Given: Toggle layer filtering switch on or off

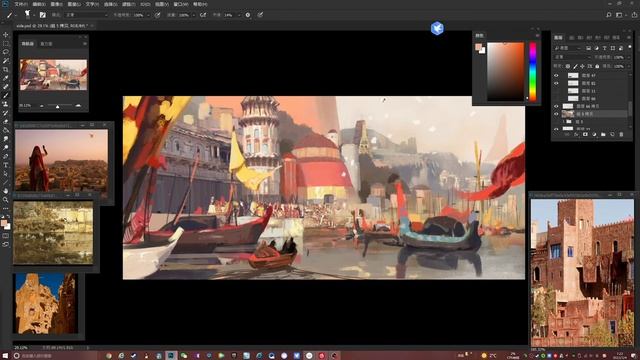Looking at the screenshot, I should tap(629, 48).
